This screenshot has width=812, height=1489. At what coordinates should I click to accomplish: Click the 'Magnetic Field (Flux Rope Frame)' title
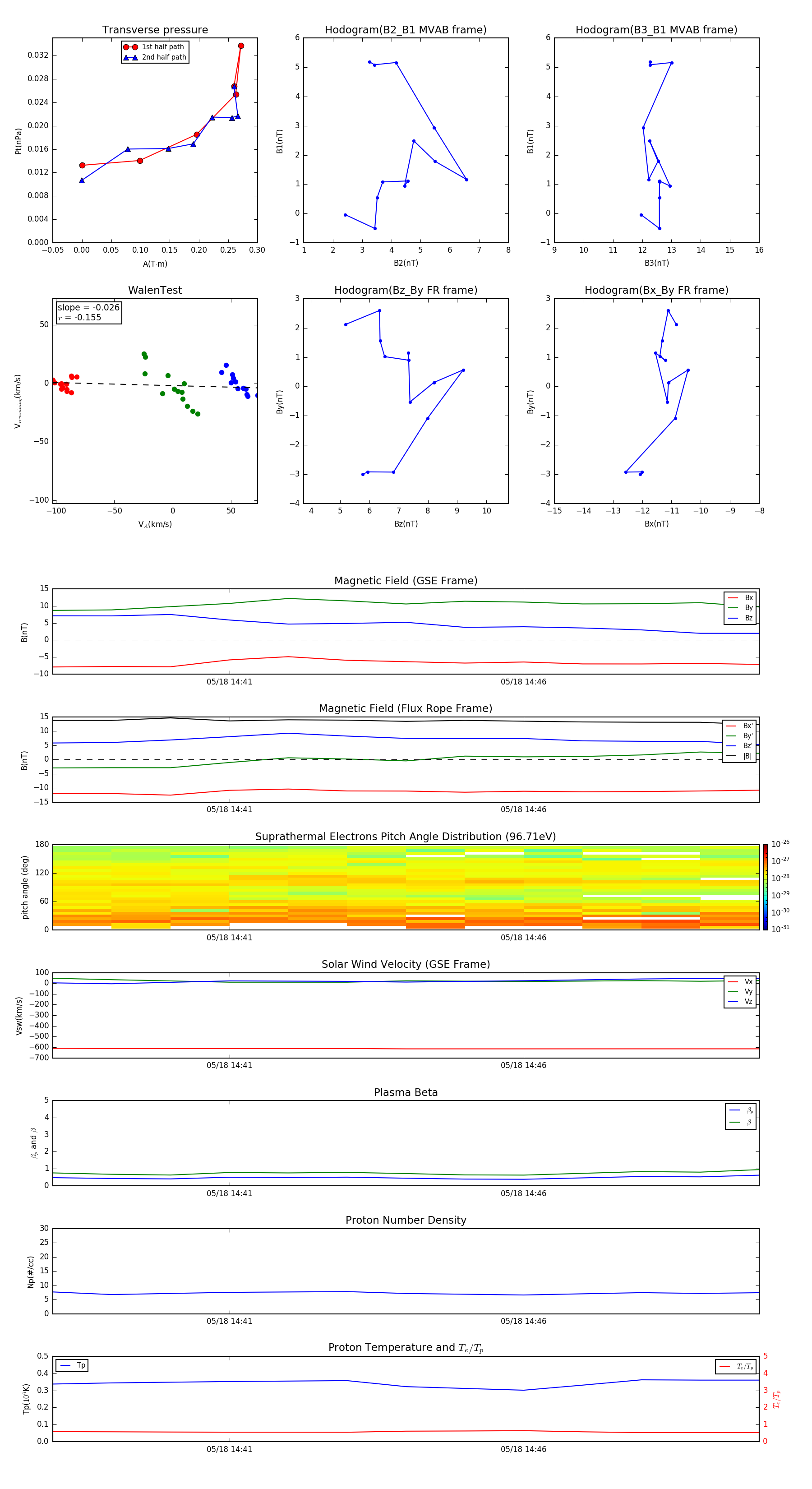coord(406,709)
